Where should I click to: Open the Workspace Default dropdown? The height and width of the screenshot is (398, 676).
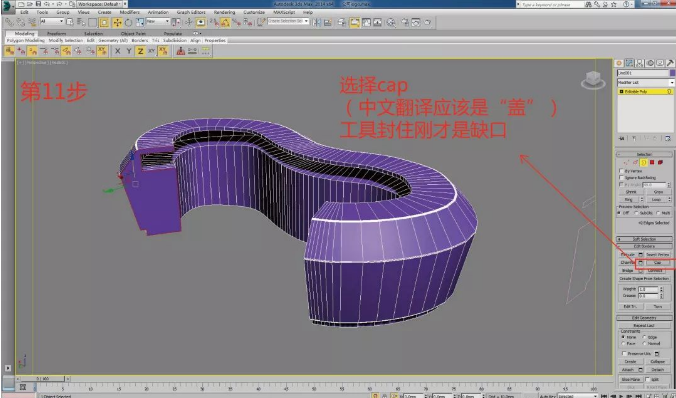100,4
